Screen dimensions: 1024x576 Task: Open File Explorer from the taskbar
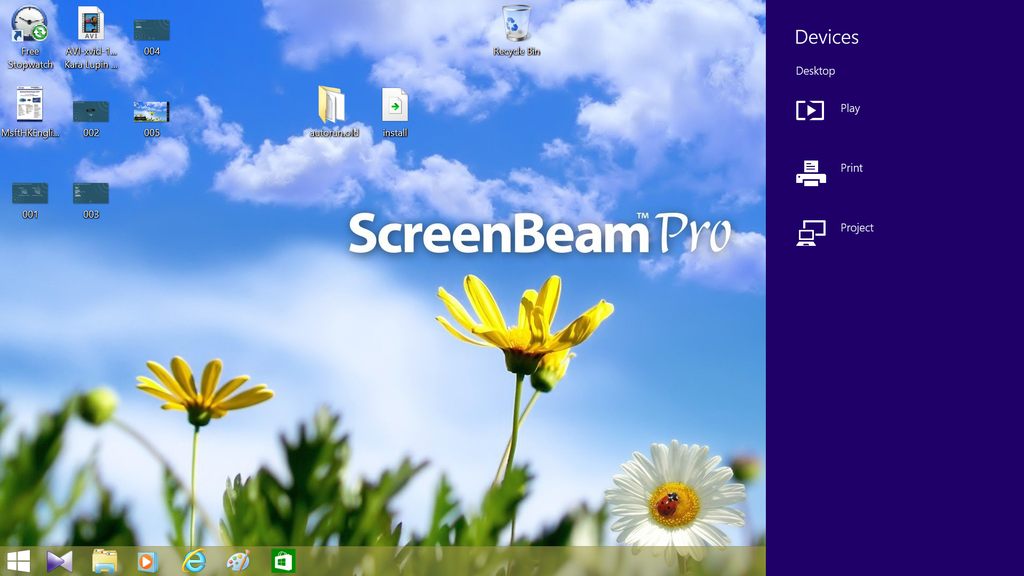104,561
